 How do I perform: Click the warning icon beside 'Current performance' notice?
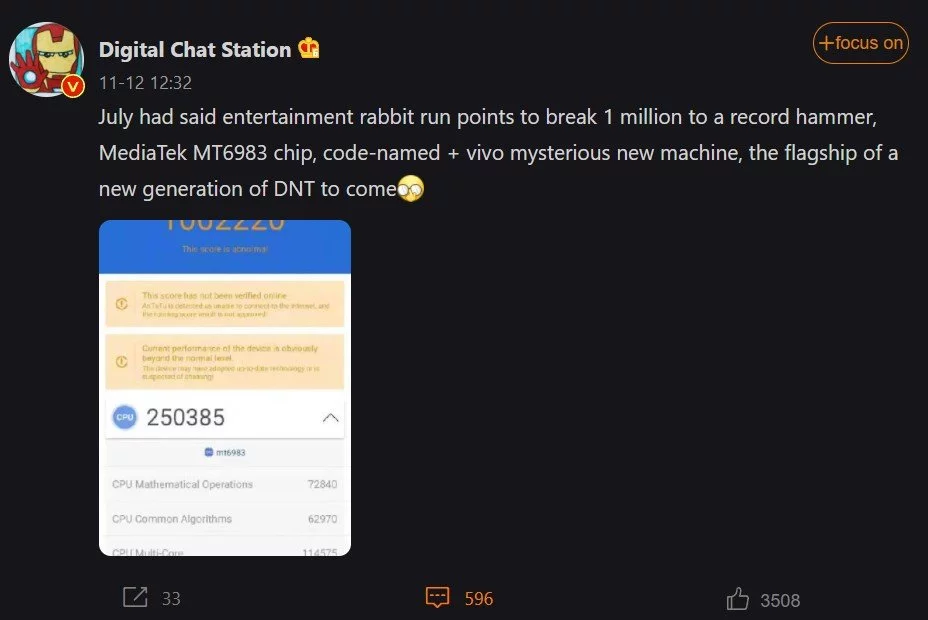click(x=122, y=360)
